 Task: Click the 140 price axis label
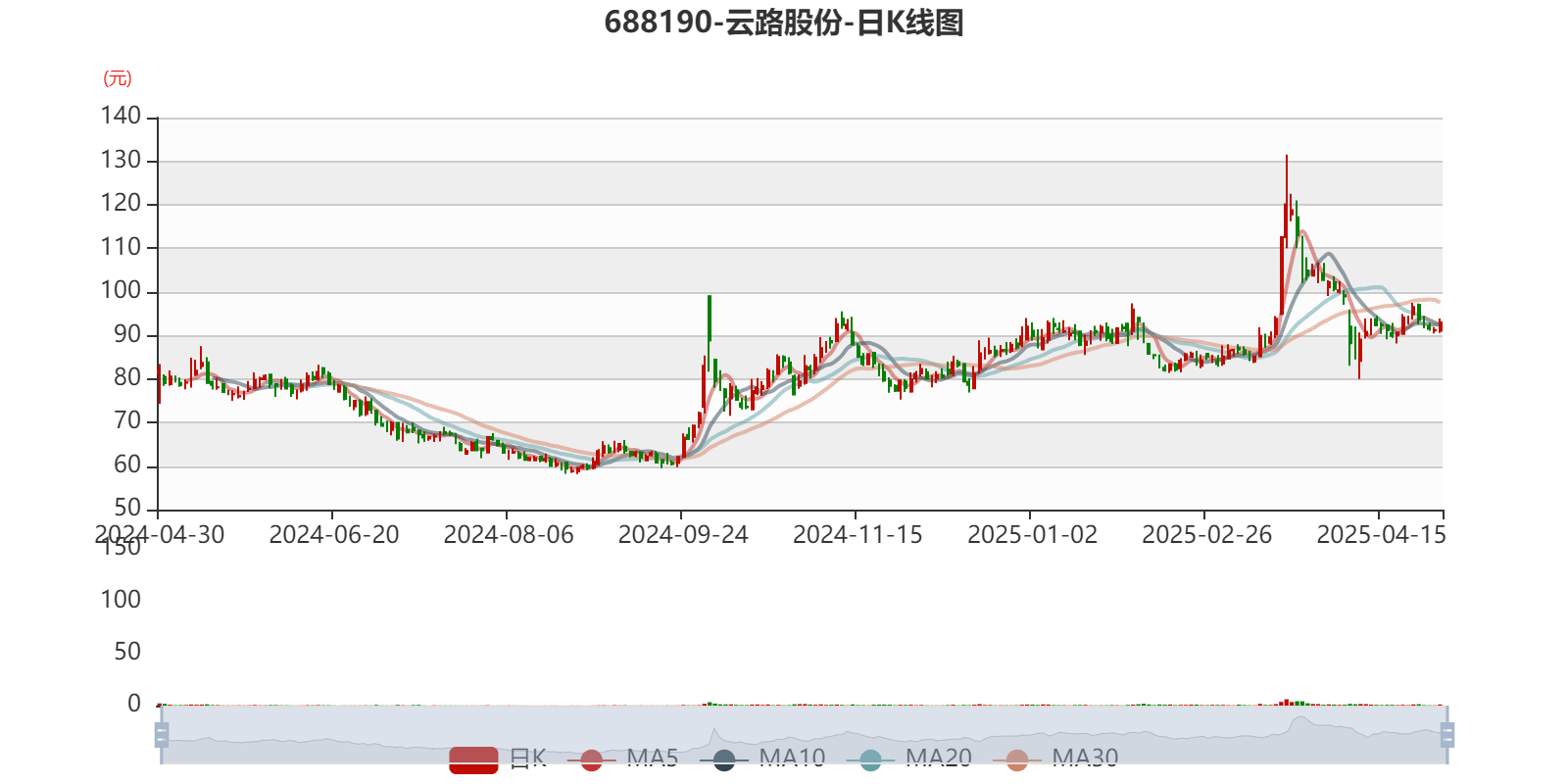click(x=121, y=116)
